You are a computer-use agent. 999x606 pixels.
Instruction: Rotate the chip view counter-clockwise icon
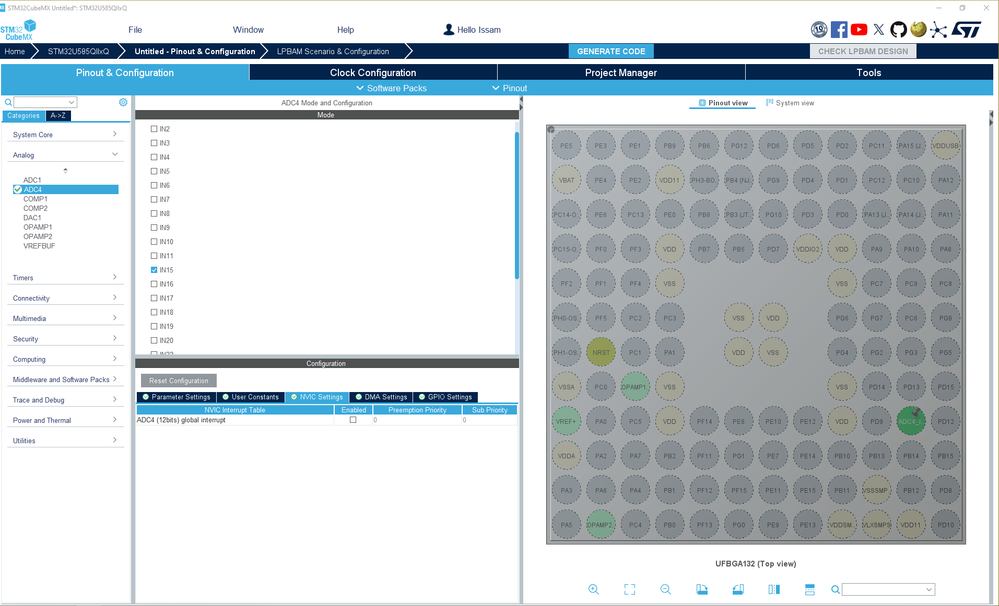click(738, 589)
